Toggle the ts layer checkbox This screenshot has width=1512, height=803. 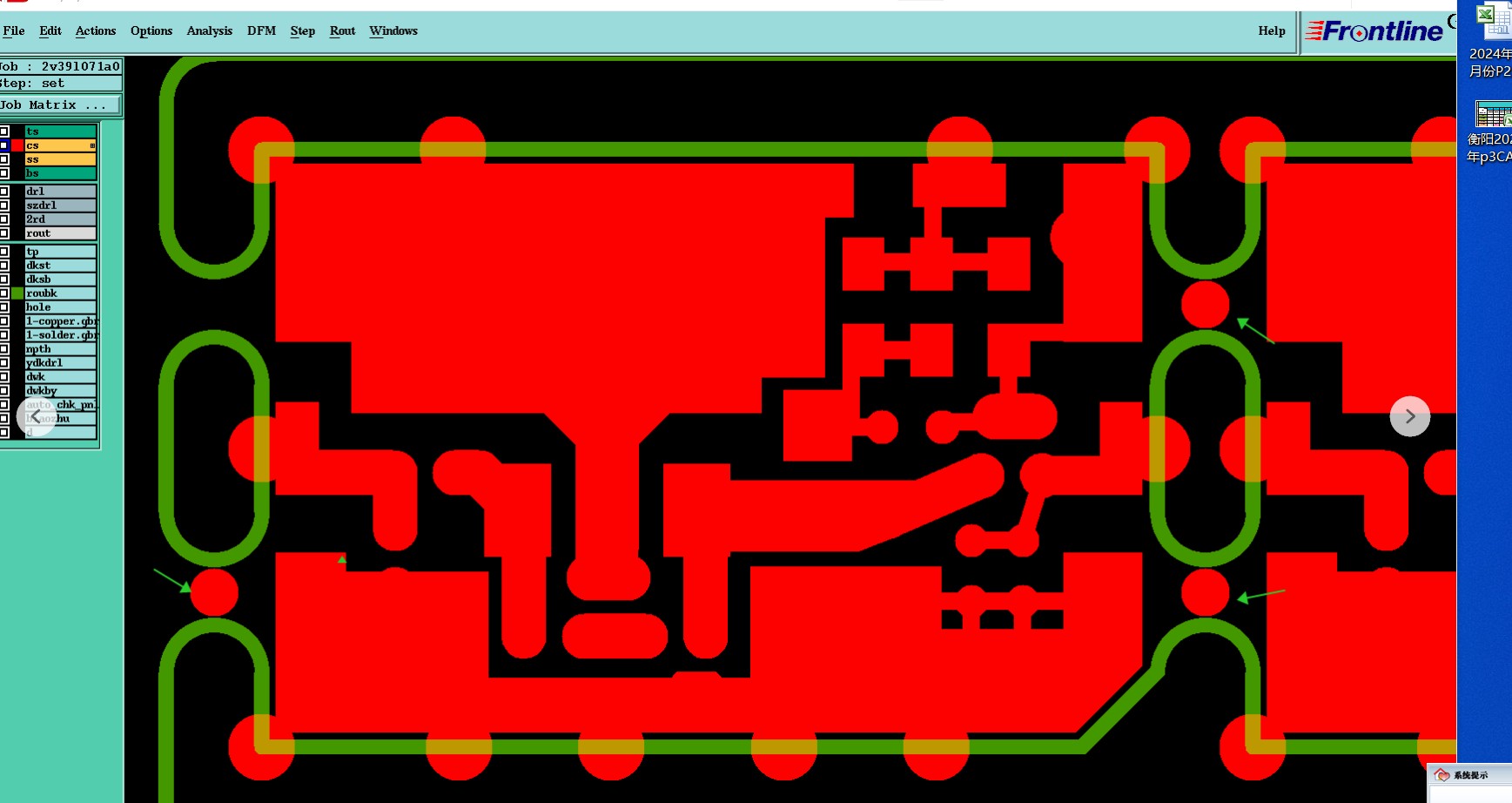tap(4, 132)
